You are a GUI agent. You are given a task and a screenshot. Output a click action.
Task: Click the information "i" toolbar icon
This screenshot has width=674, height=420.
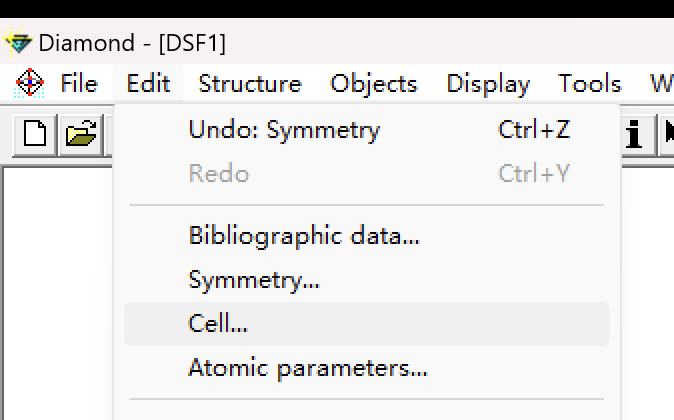(632, 135)
